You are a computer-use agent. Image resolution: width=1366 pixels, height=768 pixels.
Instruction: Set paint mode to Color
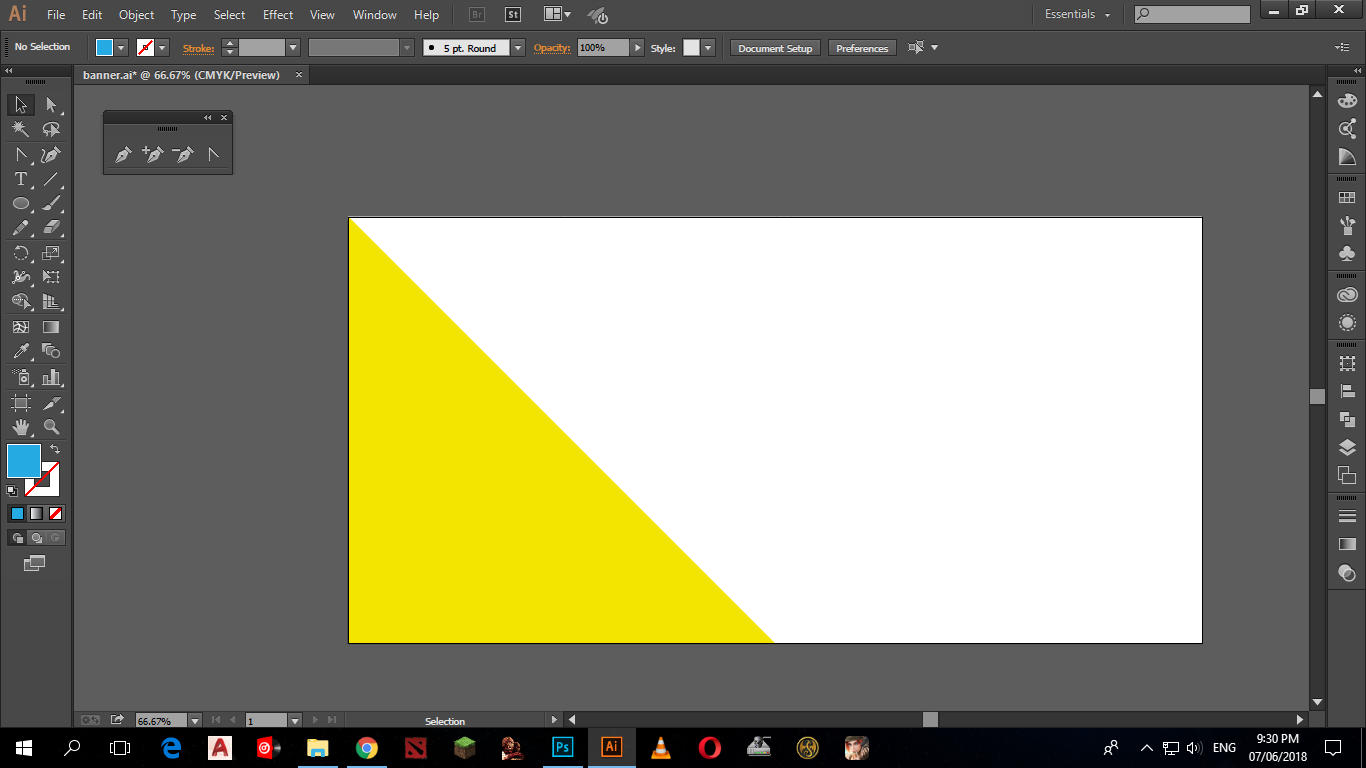pos(17,514)
